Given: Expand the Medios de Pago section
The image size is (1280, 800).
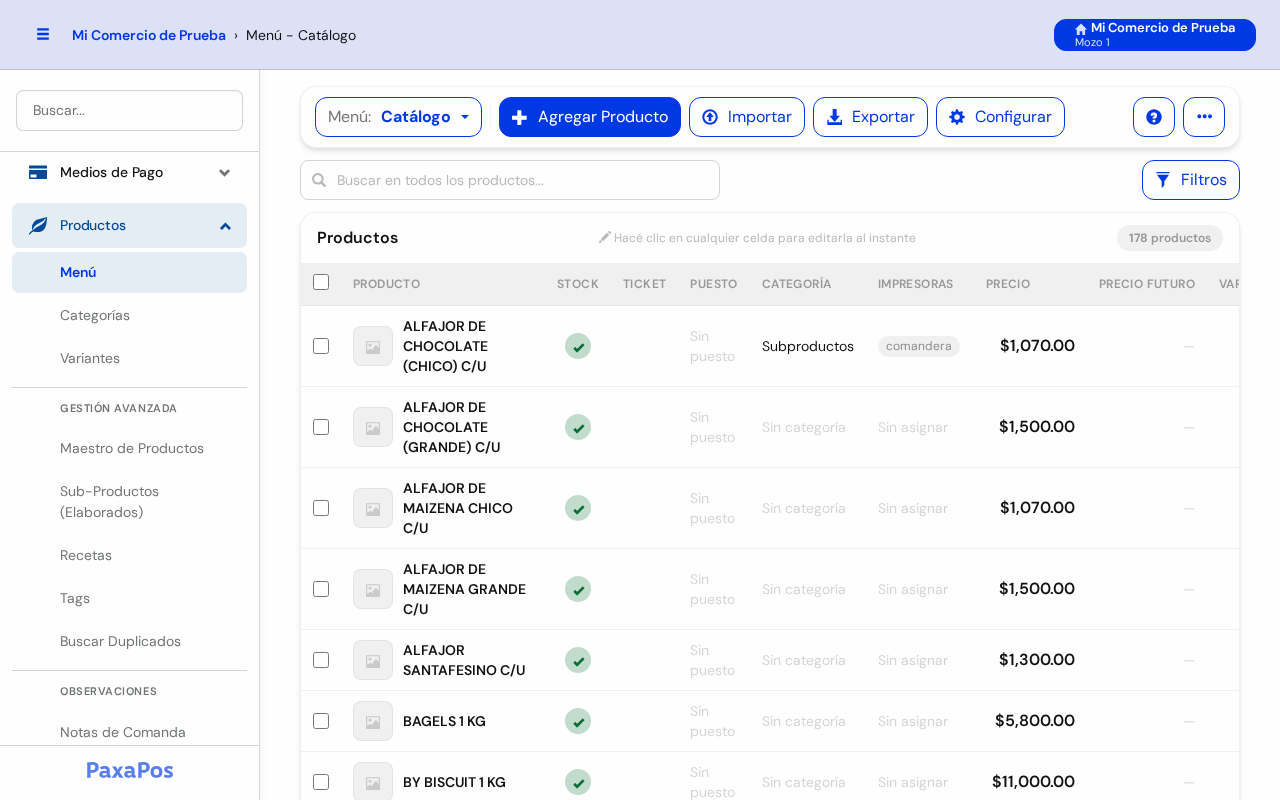Looking at the screenshot, I should pyautogui.click(x=129, y=172).
